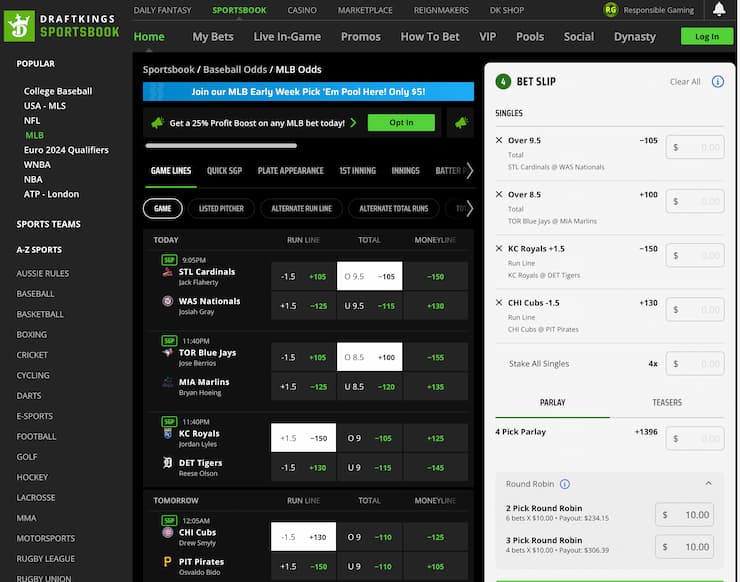Select Alternate Run Line filter chip
This screenshot has width=740, height=582.
click(302, 208)
